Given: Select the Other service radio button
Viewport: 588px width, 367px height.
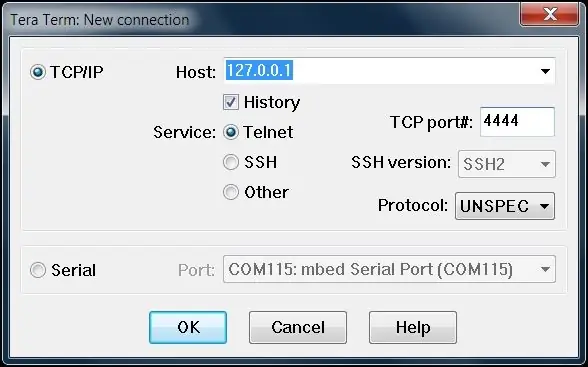Looking at the screenshot, I should [231, 192].
